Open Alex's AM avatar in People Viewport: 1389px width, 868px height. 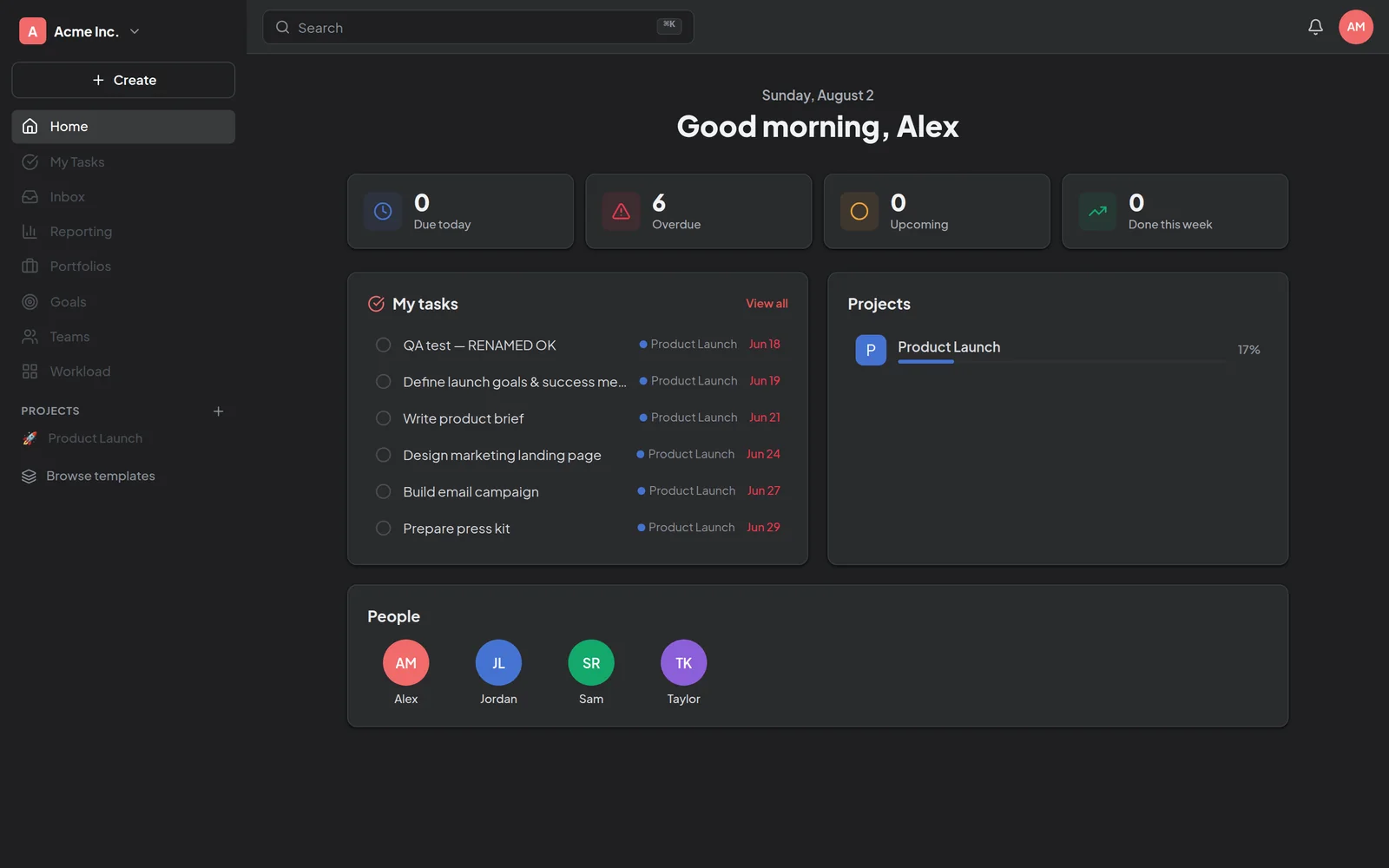click(405, 662)
